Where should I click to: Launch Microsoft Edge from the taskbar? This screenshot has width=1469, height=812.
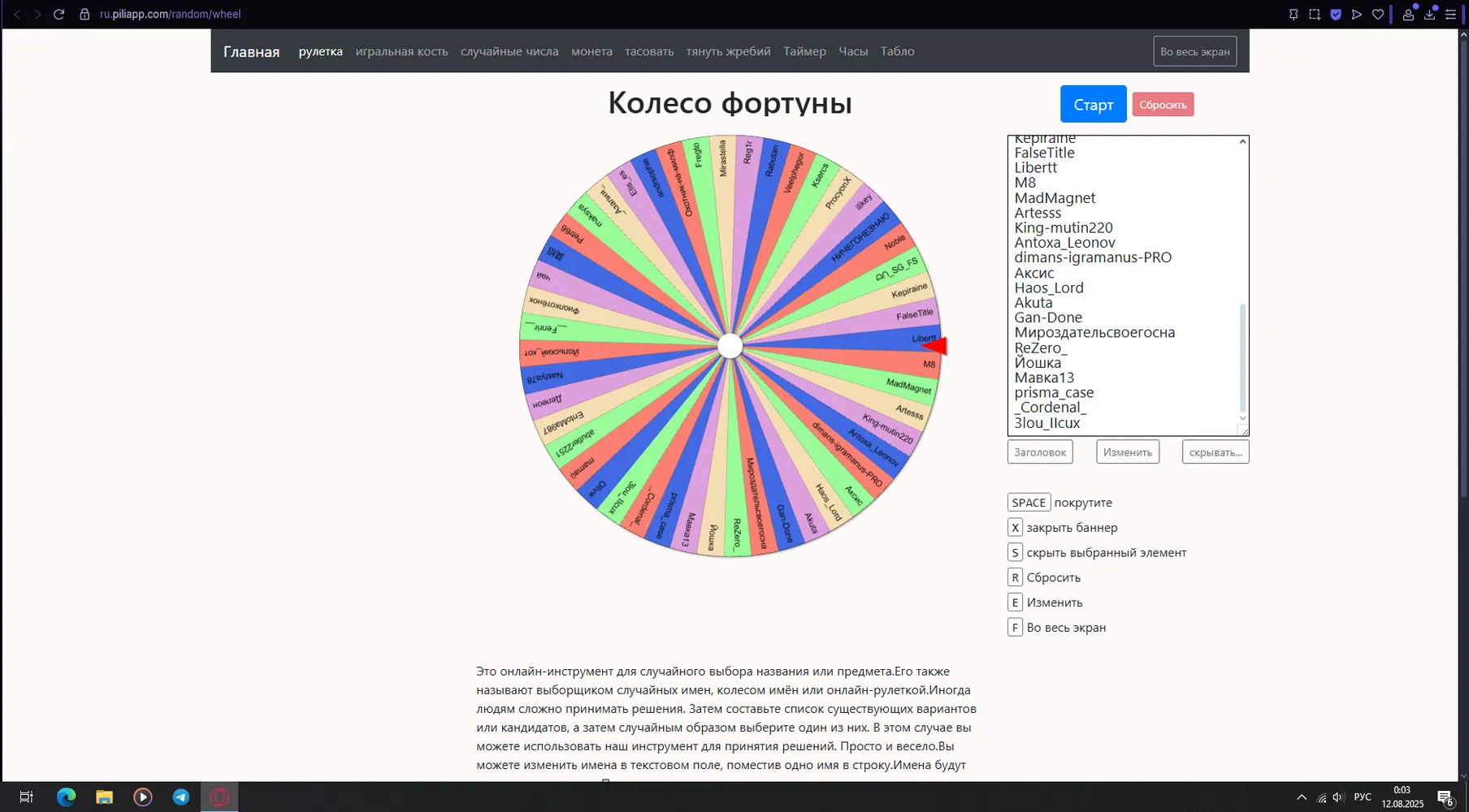pos(66,797)
